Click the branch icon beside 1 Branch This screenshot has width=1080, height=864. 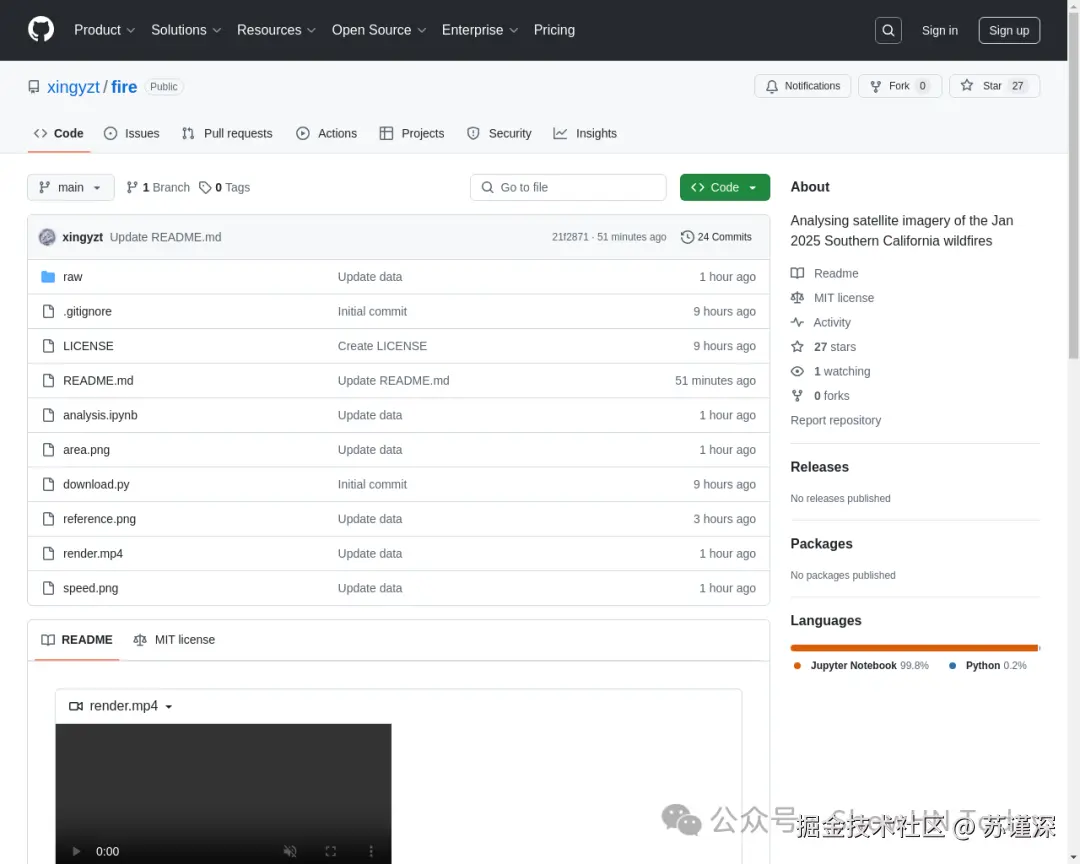click(132, 187)
